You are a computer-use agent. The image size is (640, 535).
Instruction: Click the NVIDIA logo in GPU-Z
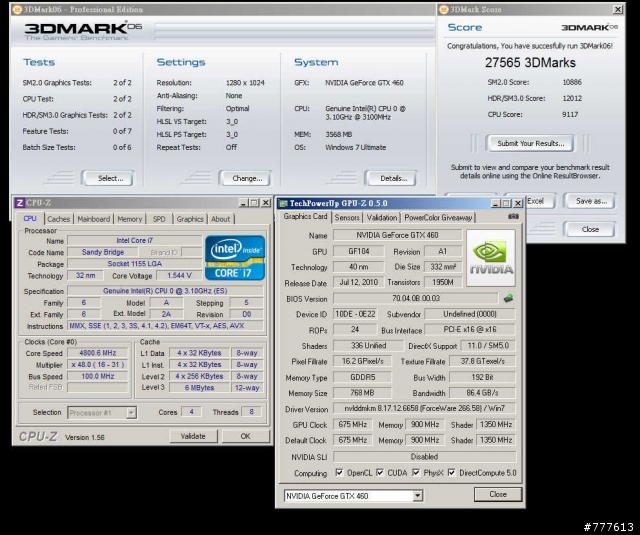pyautogui.click(x=491, y=258)
